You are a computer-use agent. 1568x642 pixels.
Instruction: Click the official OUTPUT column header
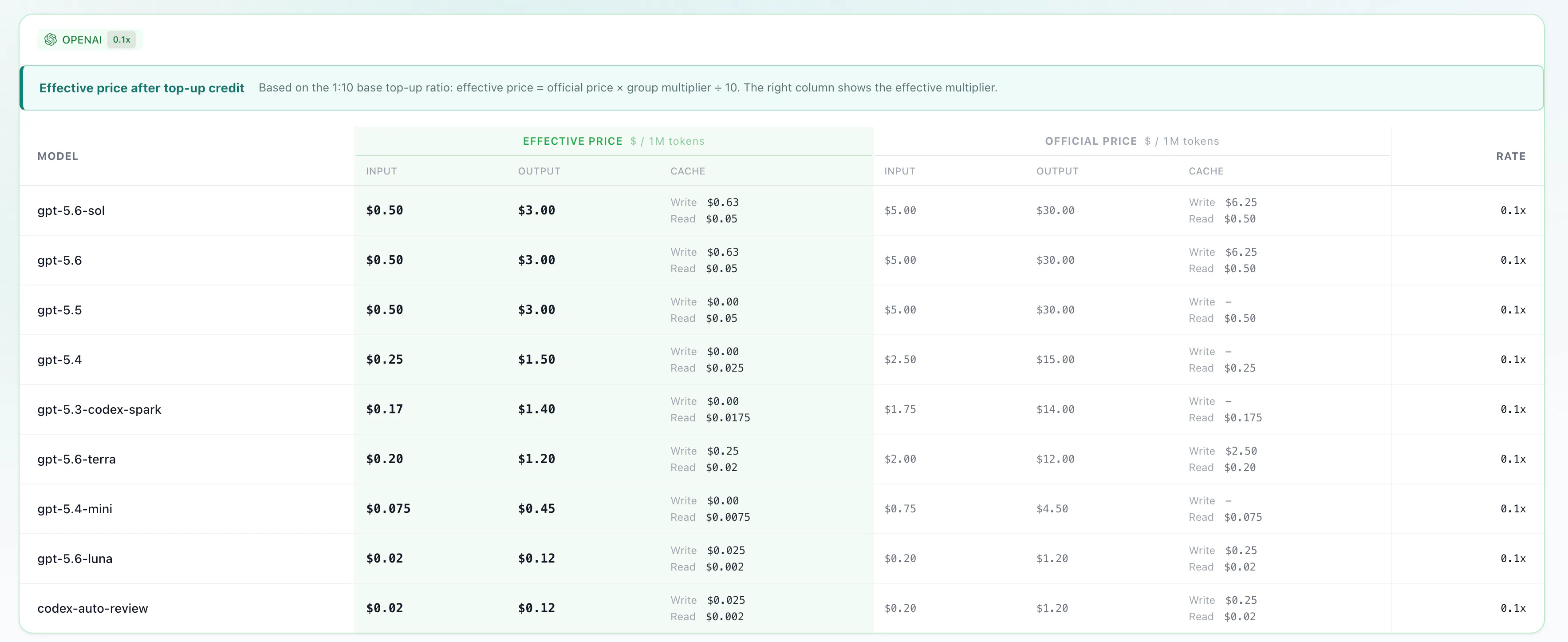point(1057,171)
